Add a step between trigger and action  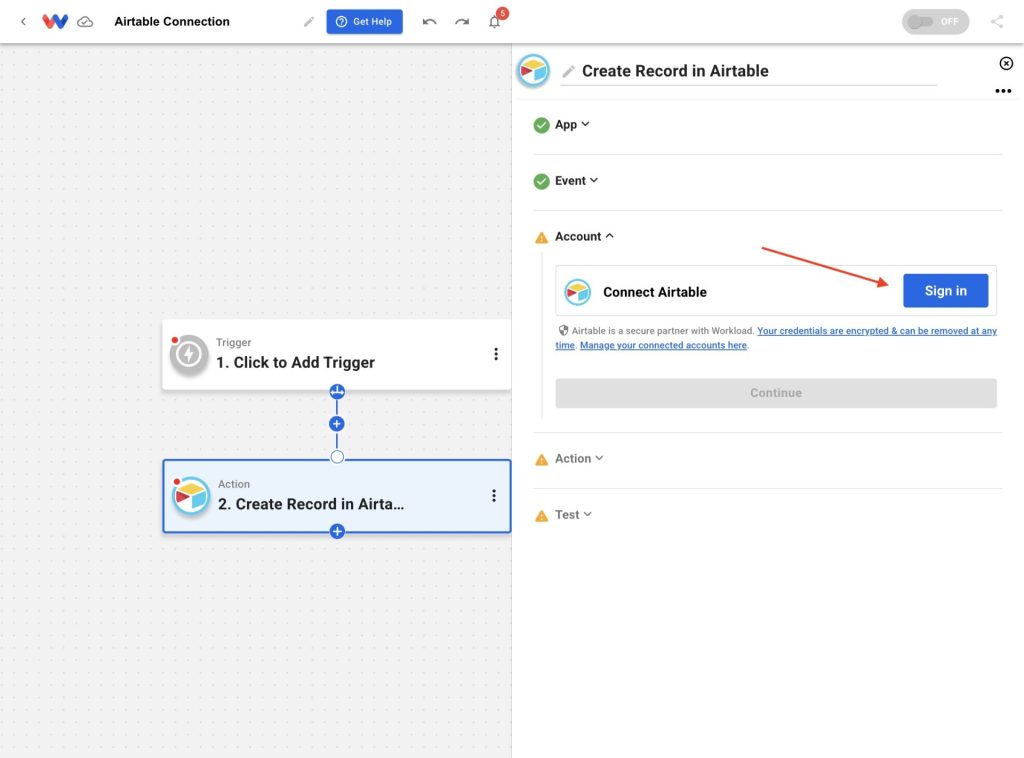336,424
